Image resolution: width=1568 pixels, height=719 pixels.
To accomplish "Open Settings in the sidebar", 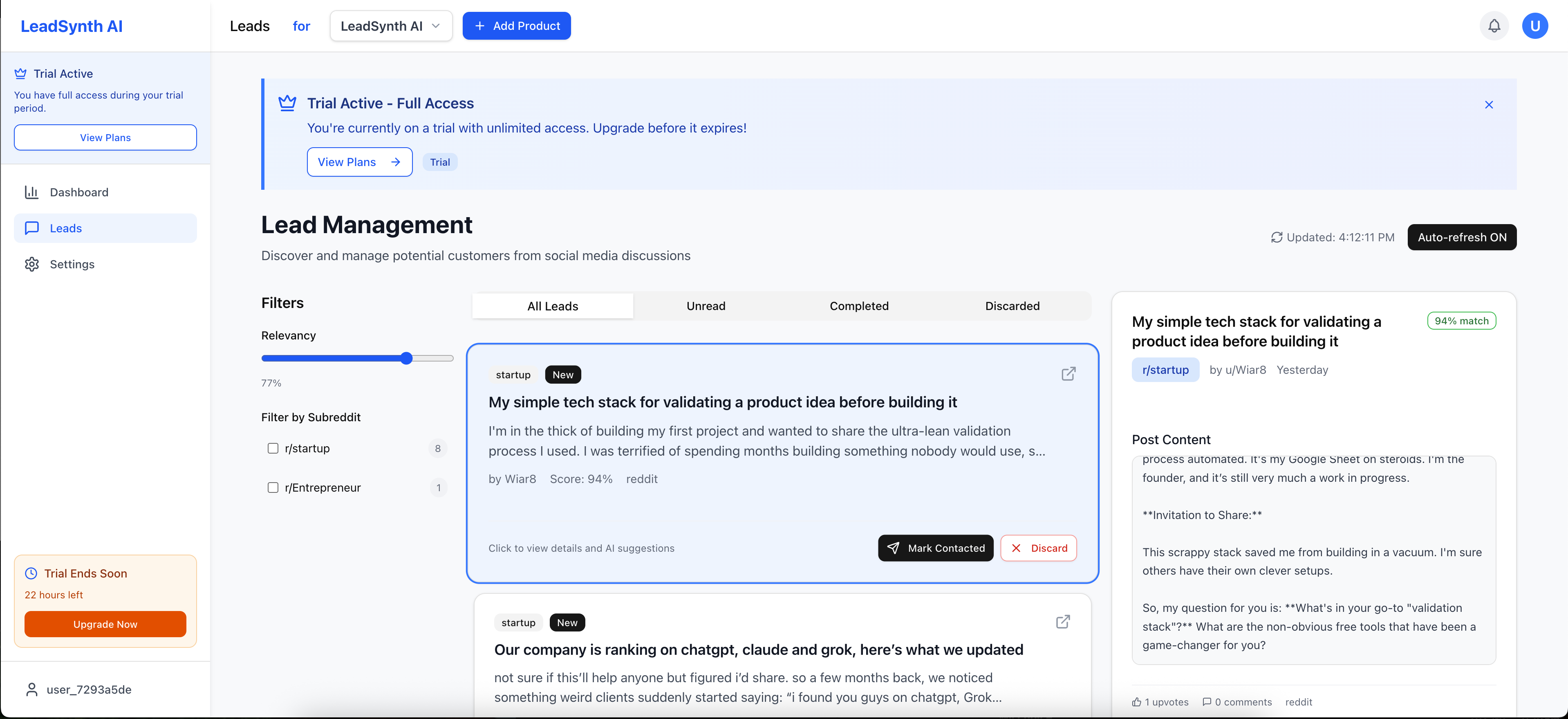I will pyautogui.click(x=105, y=264).
